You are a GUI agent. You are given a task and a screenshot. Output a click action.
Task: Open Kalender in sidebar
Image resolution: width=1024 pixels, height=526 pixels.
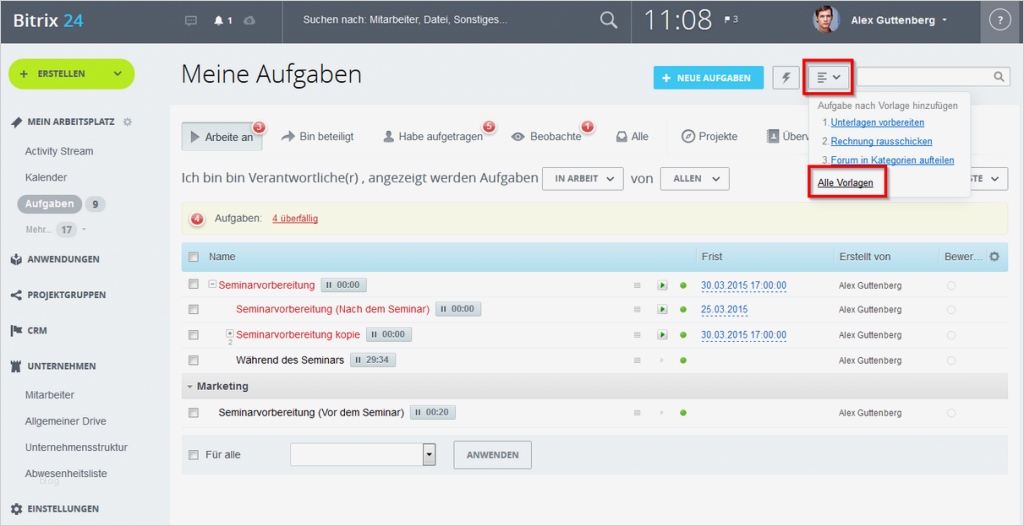click(46, 177)
